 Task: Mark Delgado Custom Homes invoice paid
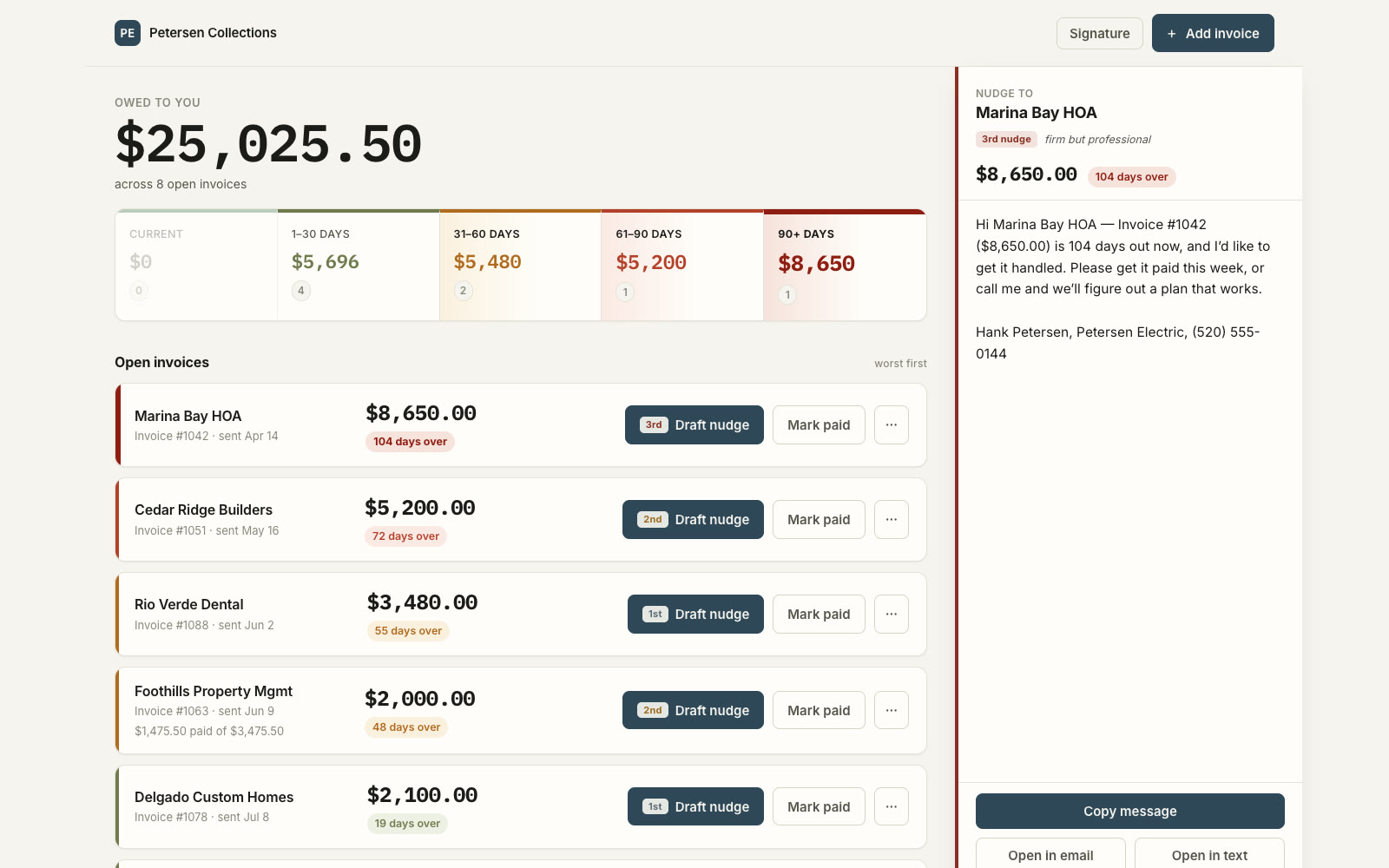(819, 807)
